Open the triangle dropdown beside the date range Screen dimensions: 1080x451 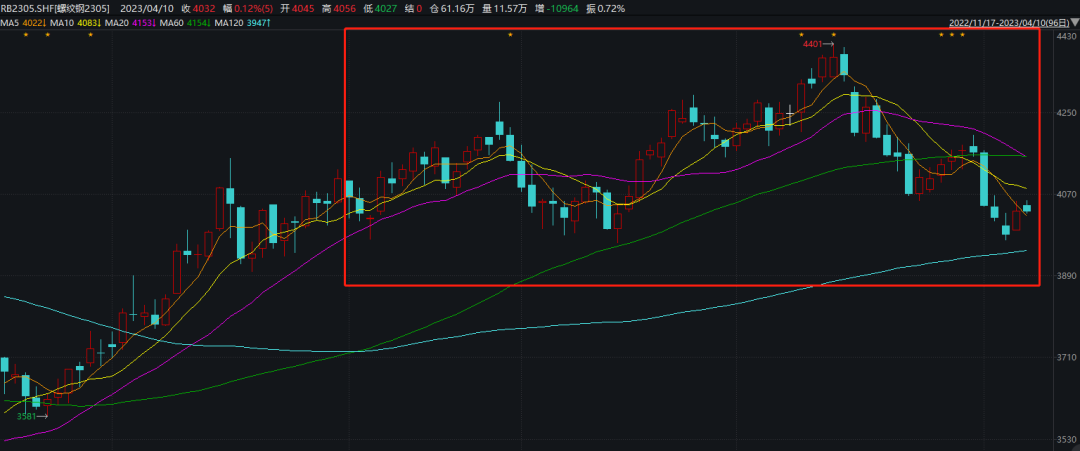pyautogui.click(x=1071, y=23)
